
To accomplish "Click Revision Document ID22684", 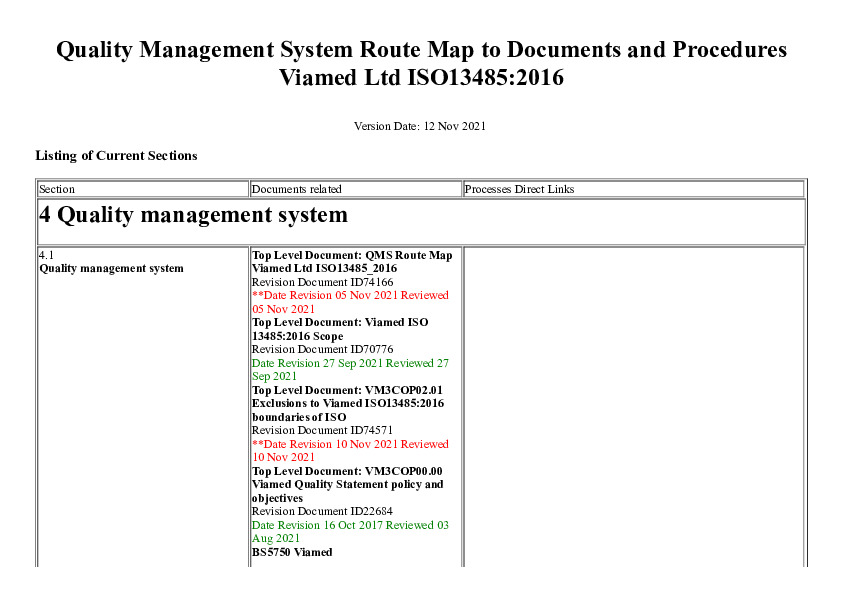I will (322, 511).
